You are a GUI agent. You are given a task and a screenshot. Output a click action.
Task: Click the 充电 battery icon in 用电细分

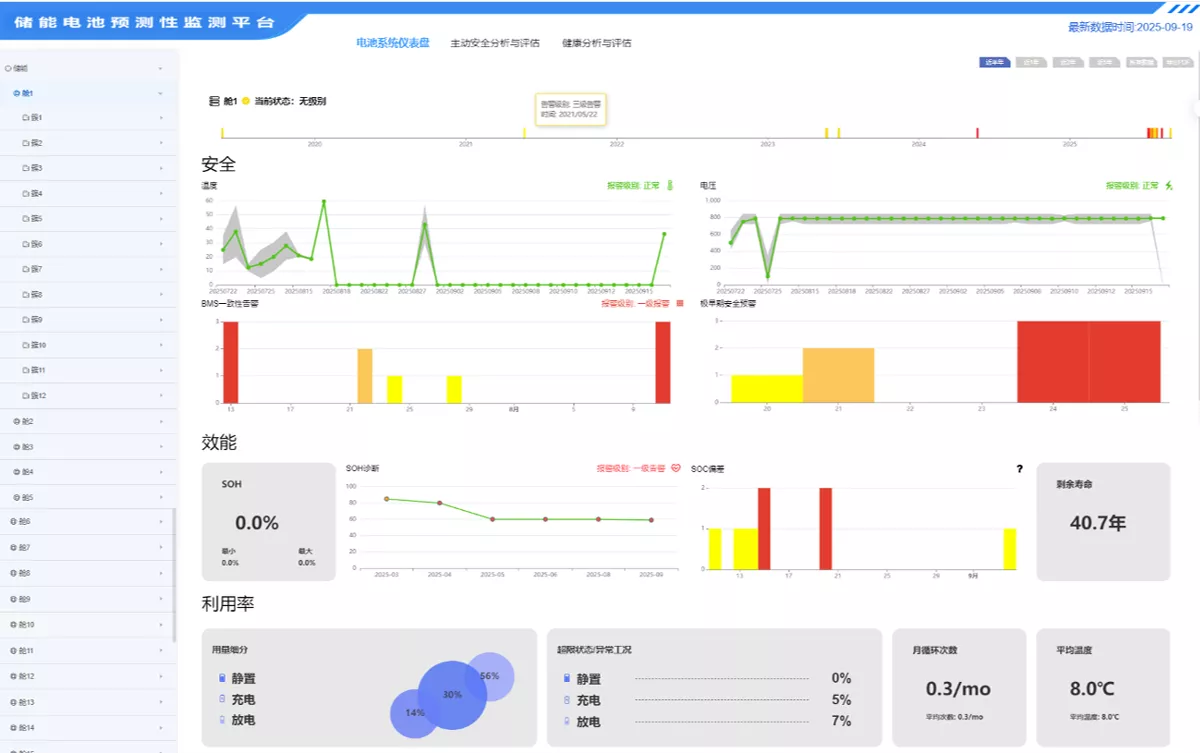click(222, 699)
